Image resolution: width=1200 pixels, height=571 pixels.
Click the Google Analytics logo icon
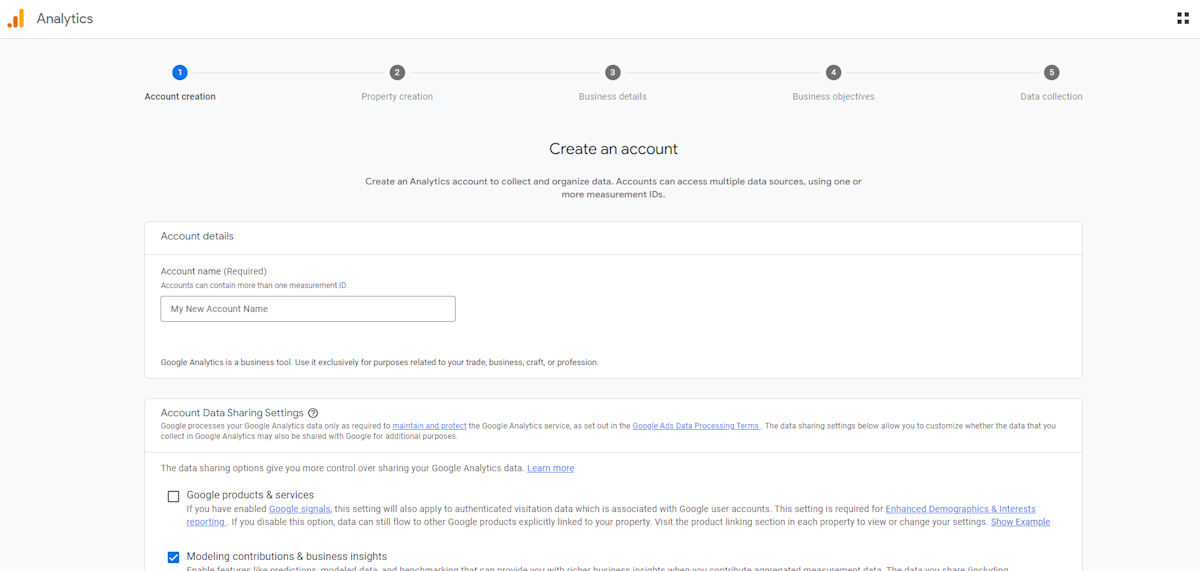[16, 18]
